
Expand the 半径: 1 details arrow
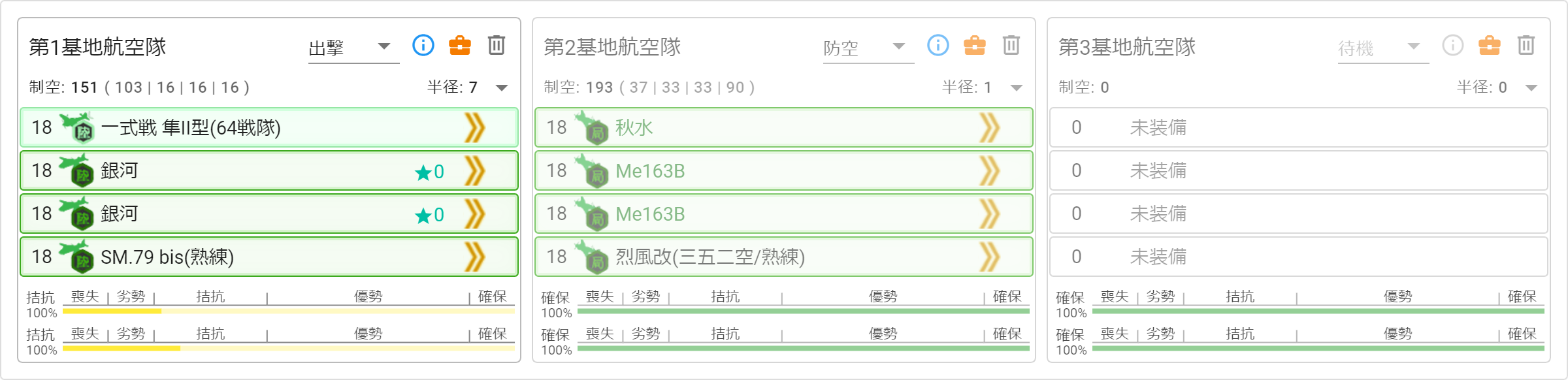pos(1017,87)
